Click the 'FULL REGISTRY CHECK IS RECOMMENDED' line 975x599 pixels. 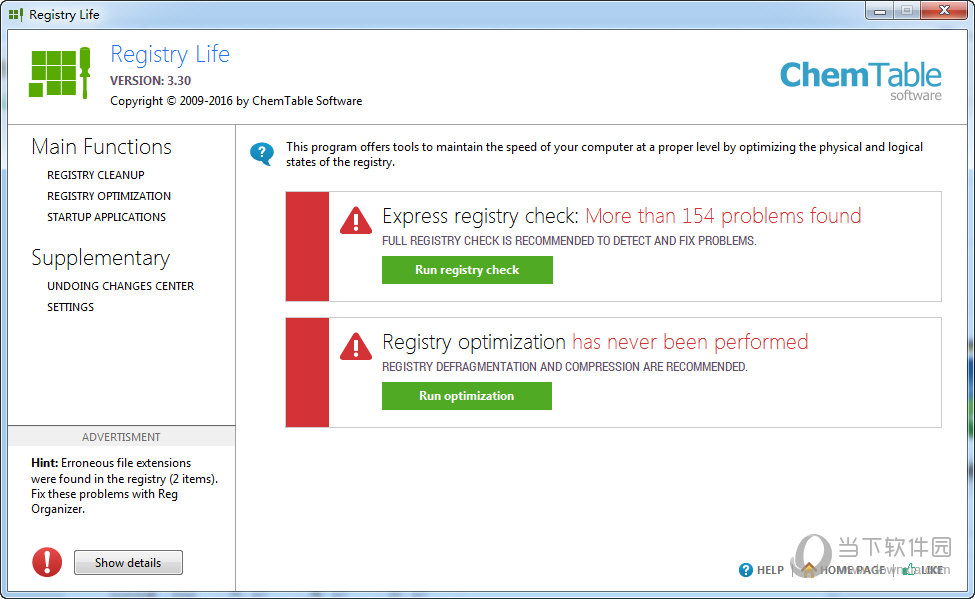pyautogui.click(x=569, y=241)
